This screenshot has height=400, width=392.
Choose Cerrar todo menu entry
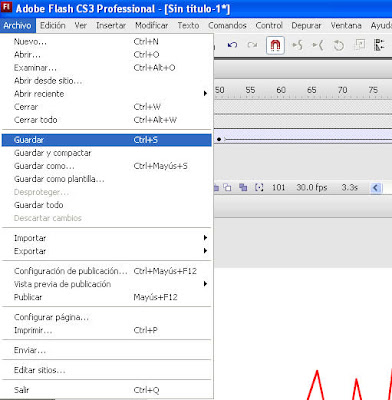click(x=107, y=120)
